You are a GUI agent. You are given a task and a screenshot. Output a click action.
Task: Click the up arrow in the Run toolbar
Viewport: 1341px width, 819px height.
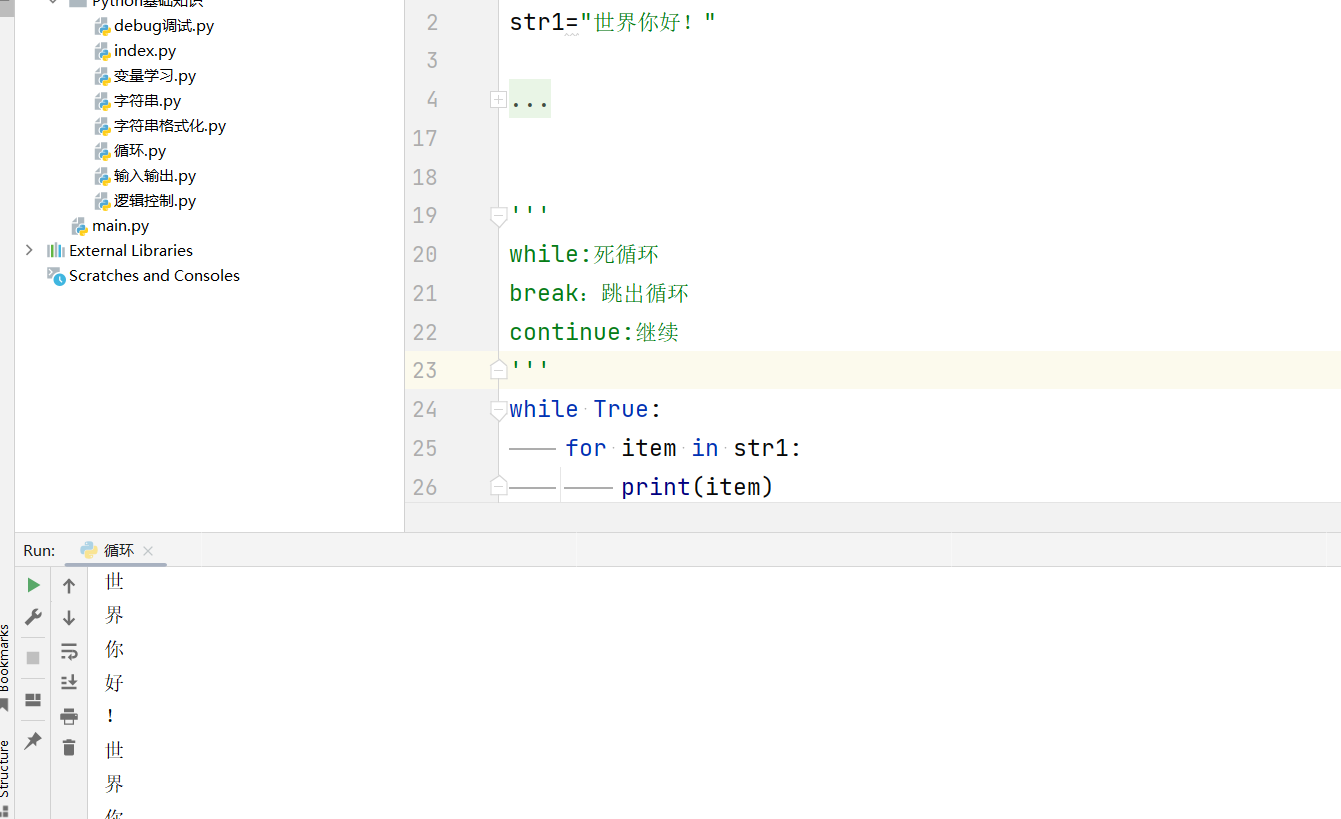click(69, 586)
